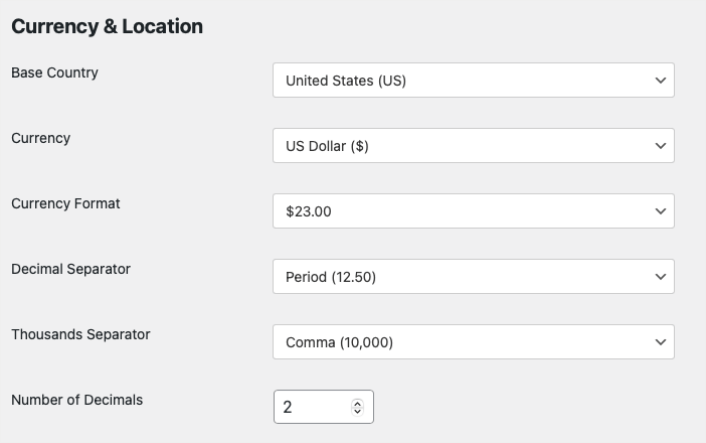Click the Currency label text
Image resolution: width=706 pixels, height=443 pixels.
point(40,139)
